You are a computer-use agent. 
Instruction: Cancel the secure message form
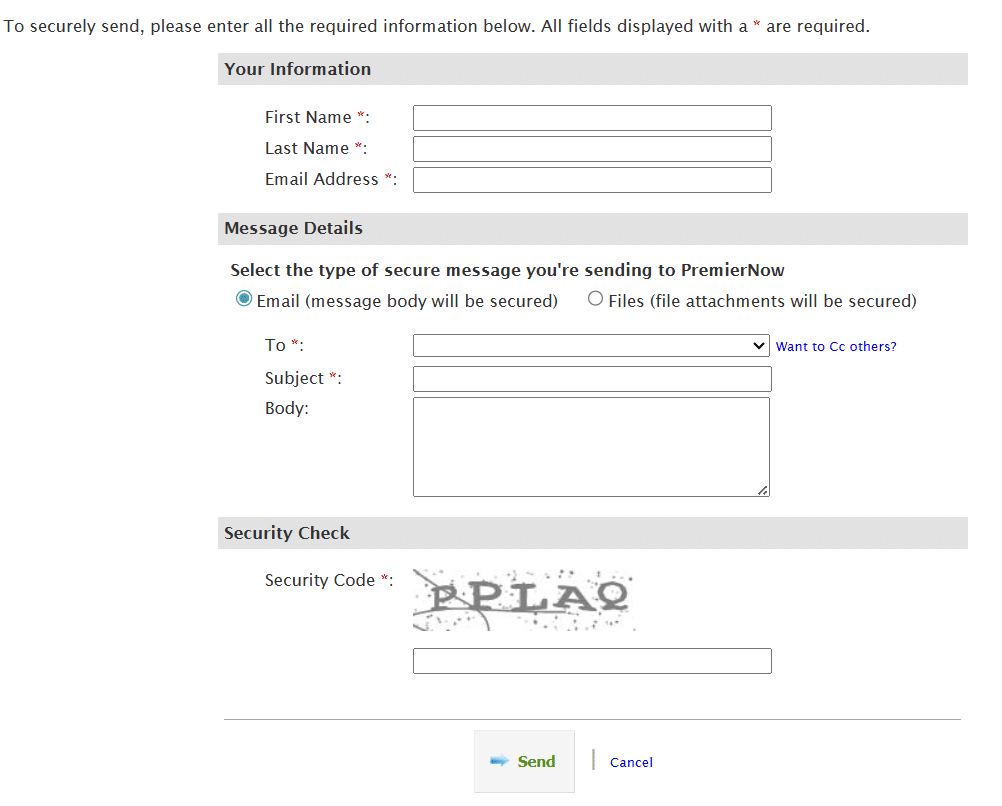tap(631, 762)
